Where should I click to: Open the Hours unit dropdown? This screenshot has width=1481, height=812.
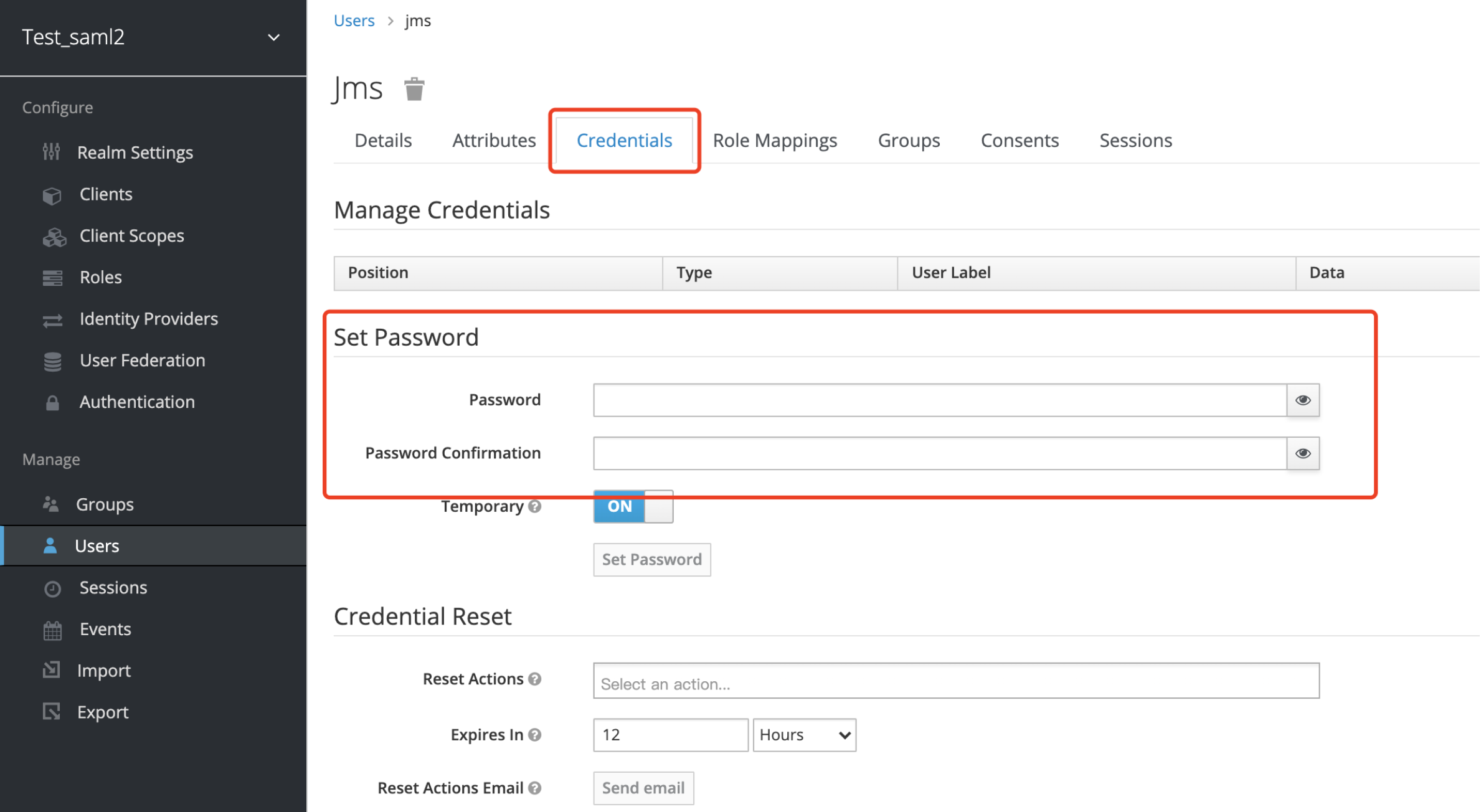(804, 735)
